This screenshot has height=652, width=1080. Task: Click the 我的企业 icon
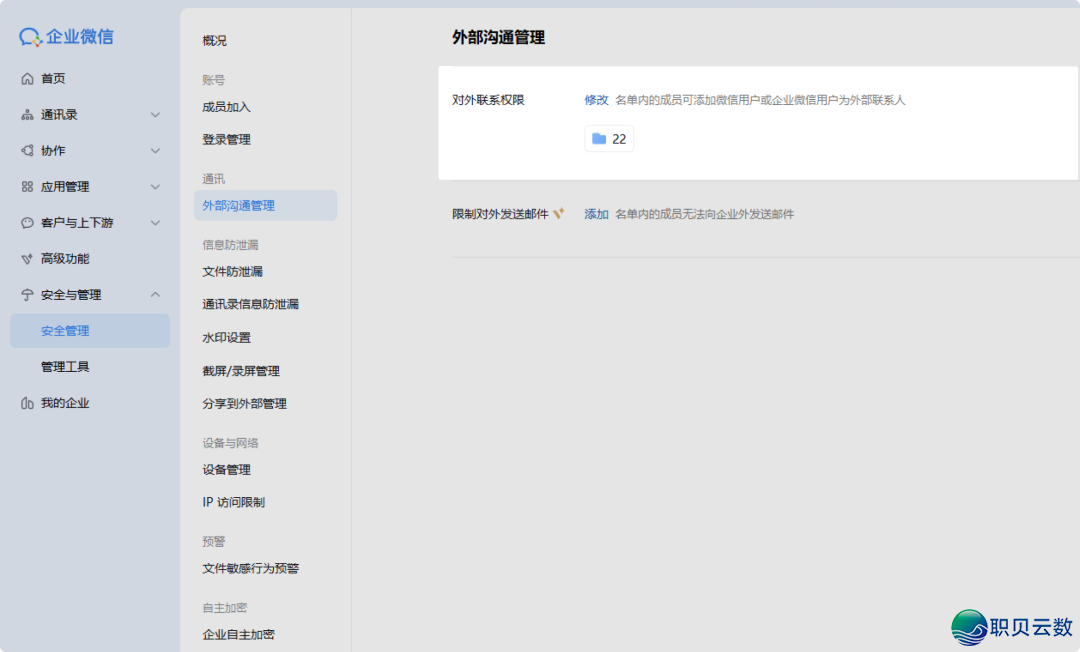[27, 403]
